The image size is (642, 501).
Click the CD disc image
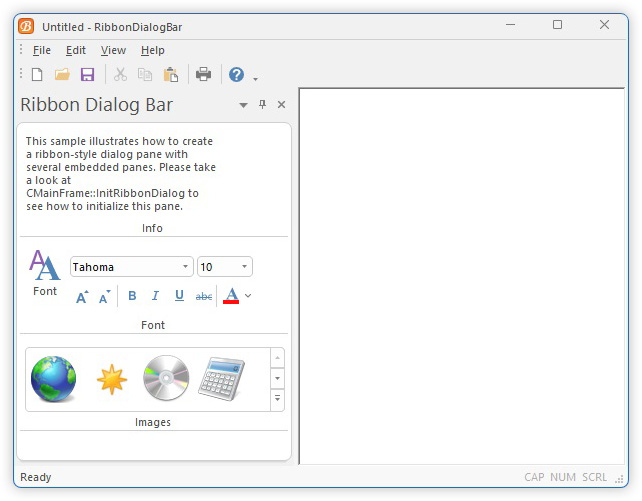166,379
